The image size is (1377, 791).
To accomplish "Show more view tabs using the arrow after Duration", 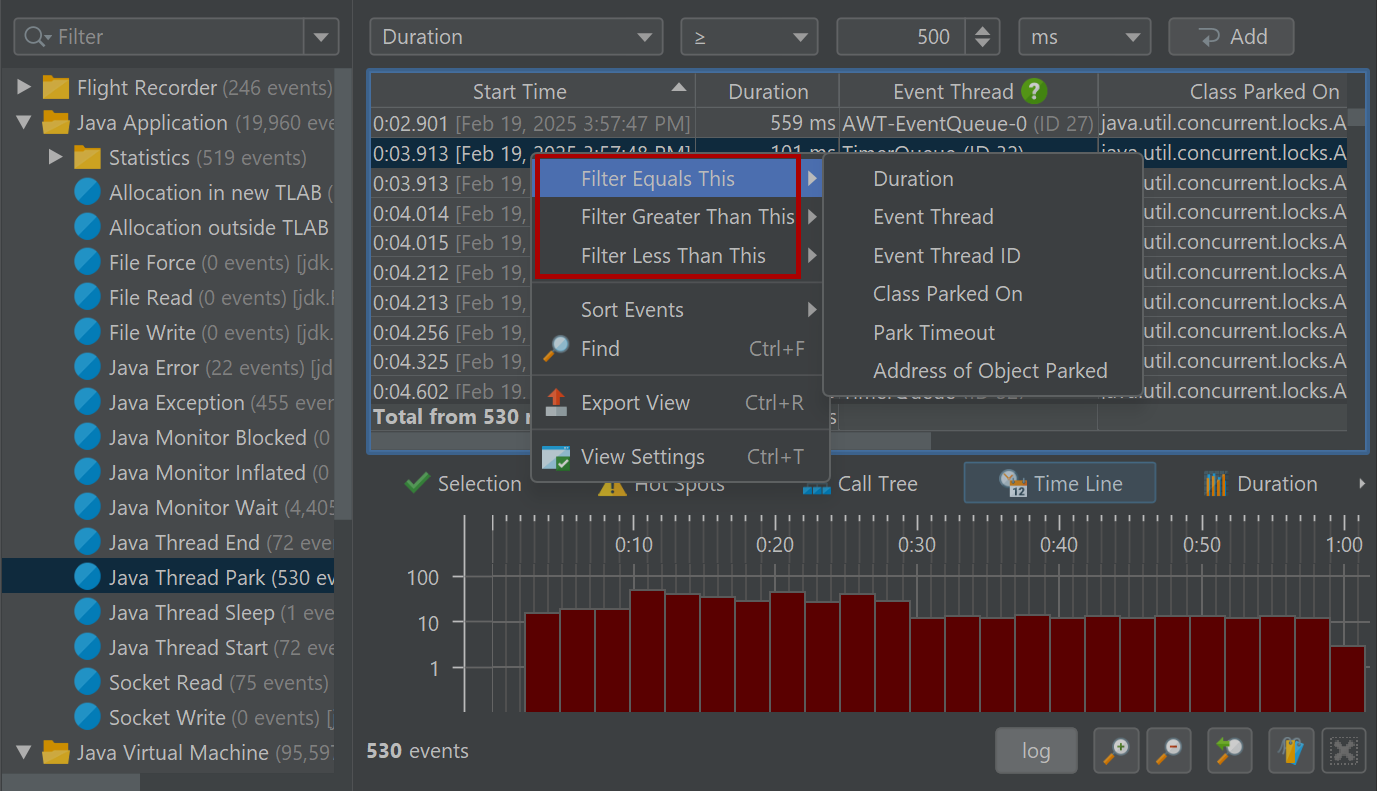I will [1361, 484].
